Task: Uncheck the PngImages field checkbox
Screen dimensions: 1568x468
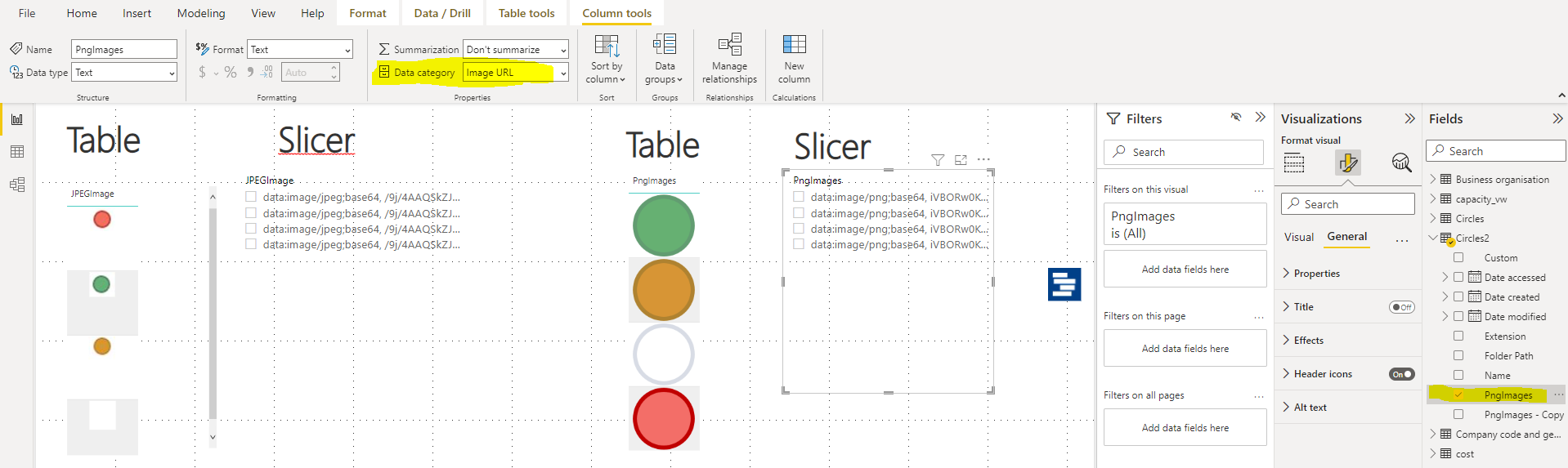Action: pyautogui.click(x=1458, y=394)
